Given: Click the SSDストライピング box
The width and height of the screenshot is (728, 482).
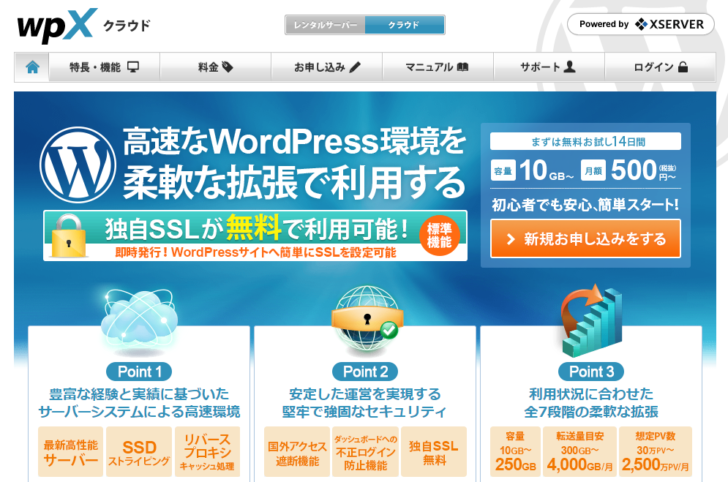Looking at the screenshot, I should point(139,452).
